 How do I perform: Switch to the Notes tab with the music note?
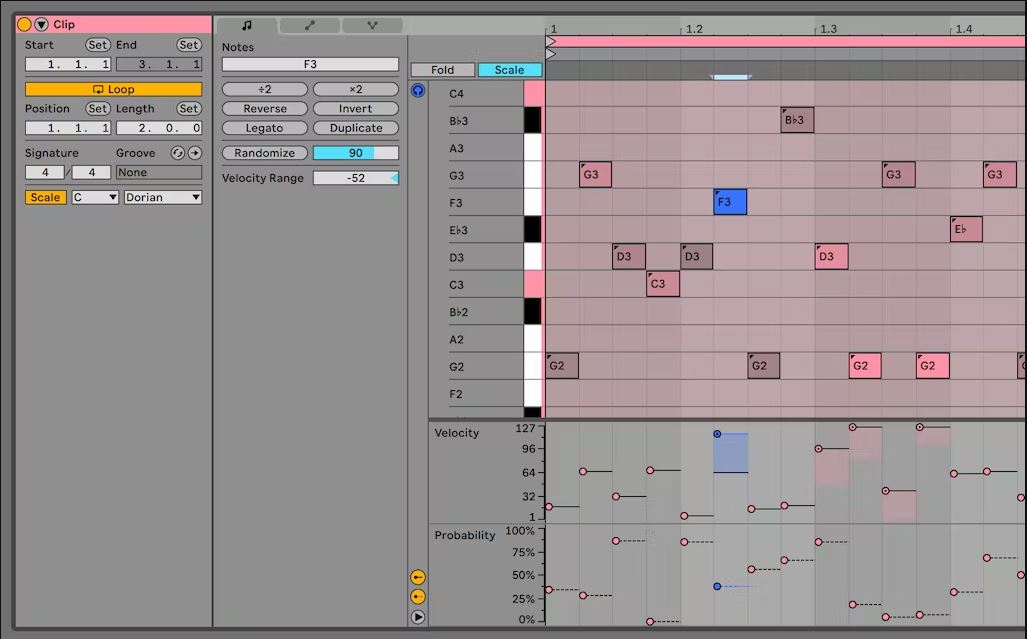click(x=246, y=24)
